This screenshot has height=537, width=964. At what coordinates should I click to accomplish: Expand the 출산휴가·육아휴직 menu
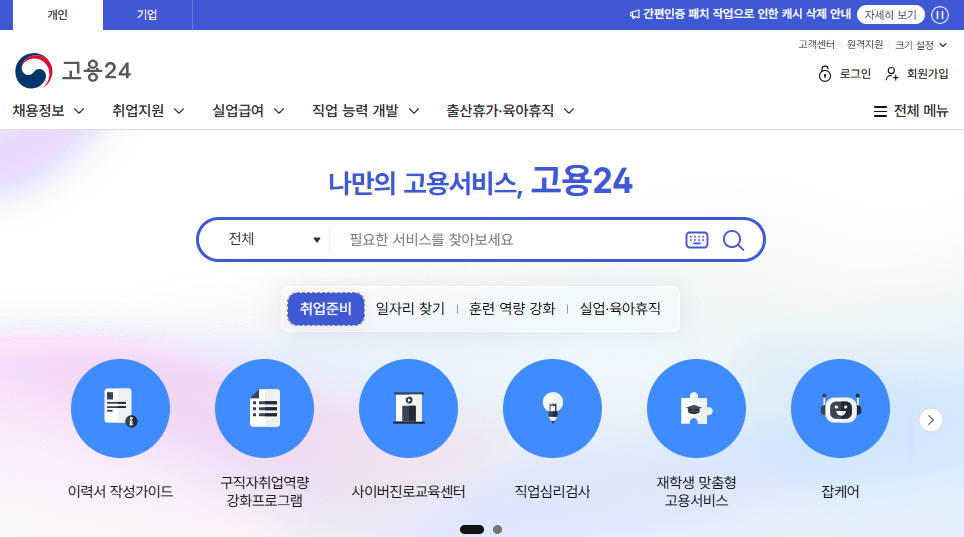click(x=510, y=111)
